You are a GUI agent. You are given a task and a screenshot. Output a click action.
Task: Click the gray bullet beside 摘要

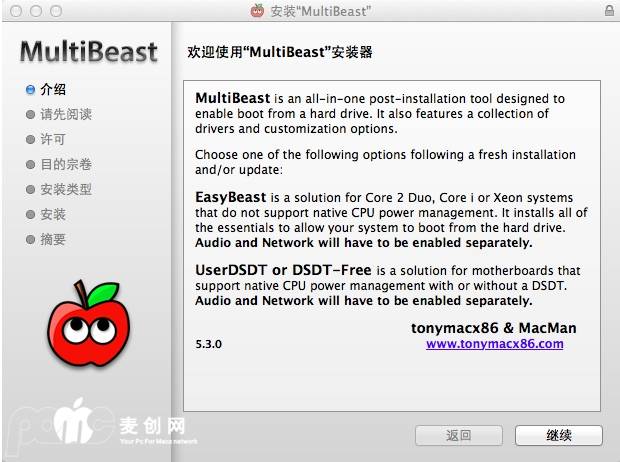click(30, 239)
